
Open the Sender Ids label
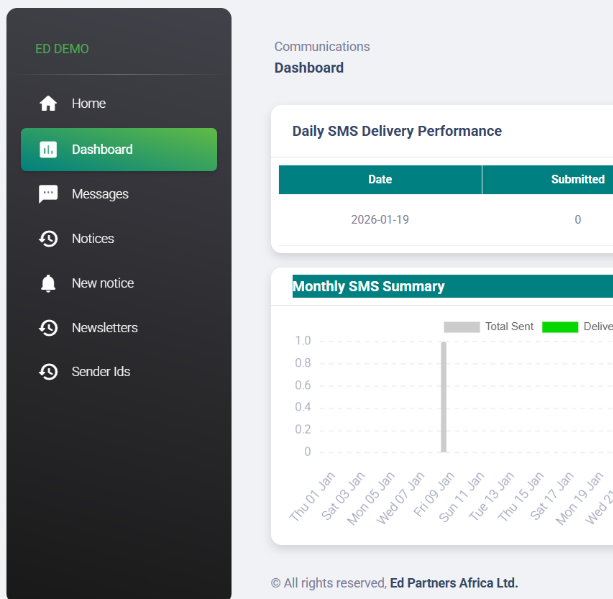(x=101, y=372)
